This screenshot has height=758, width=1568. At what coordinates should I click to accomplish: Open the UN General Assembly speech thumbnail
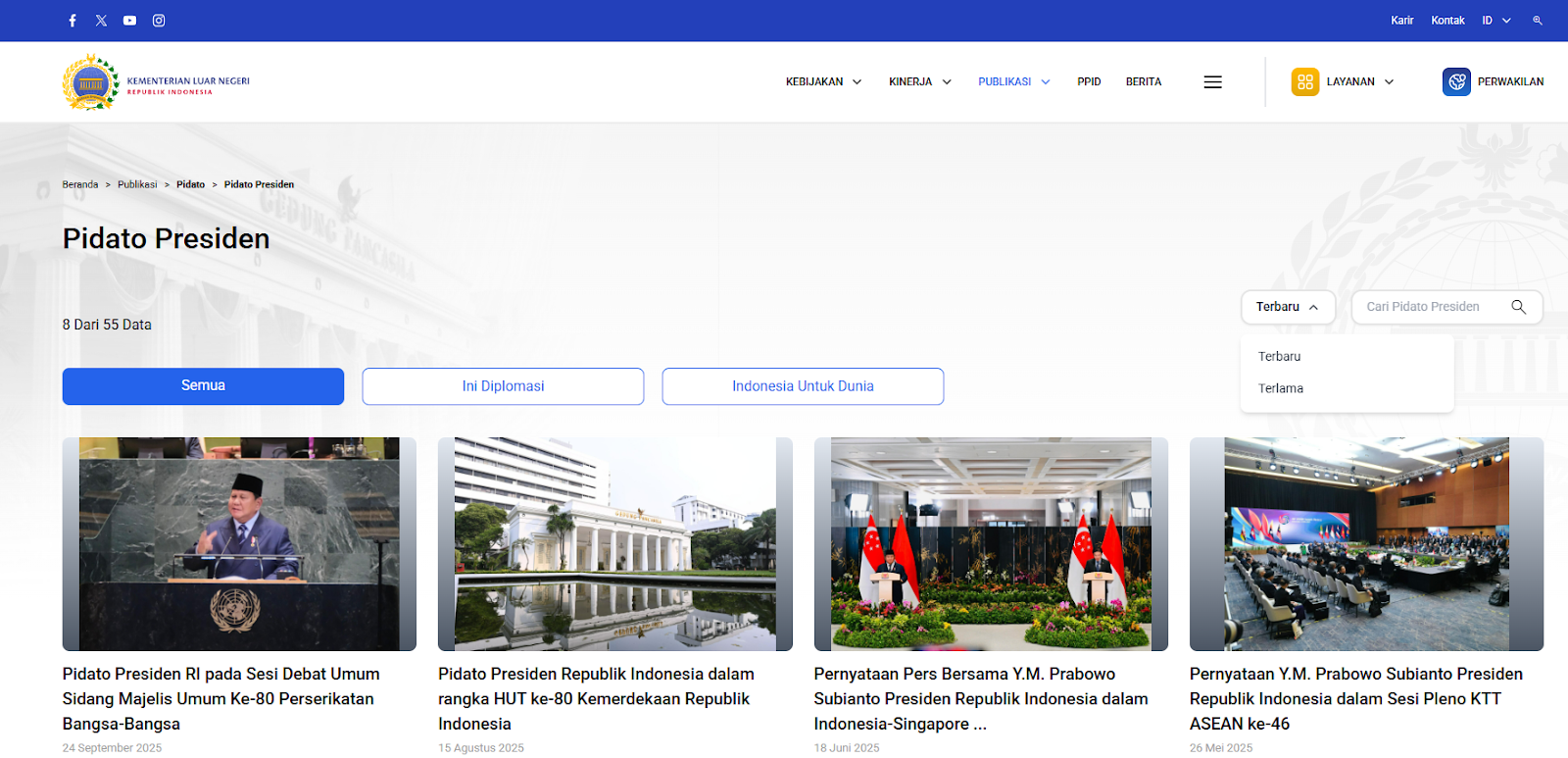click(239, 544)
